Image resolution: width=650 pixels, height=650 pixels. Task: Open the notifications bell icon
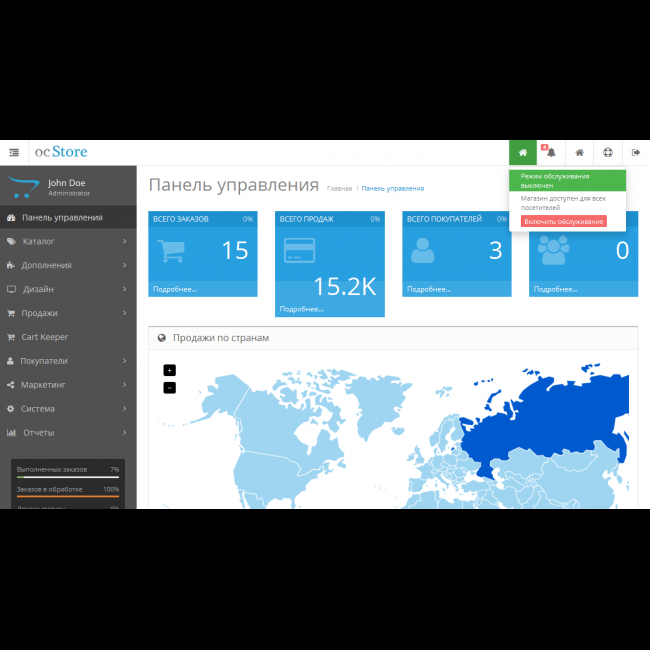[550, 153]
